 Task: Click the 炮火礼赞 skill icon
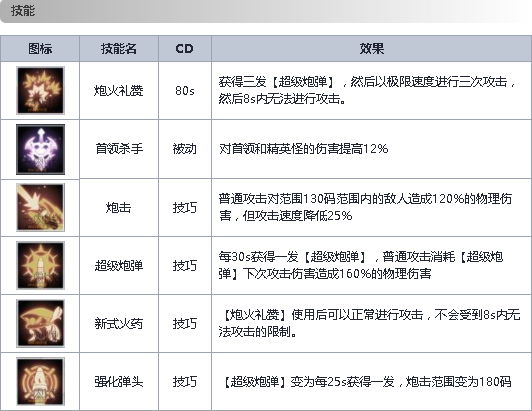click(40, 90)
